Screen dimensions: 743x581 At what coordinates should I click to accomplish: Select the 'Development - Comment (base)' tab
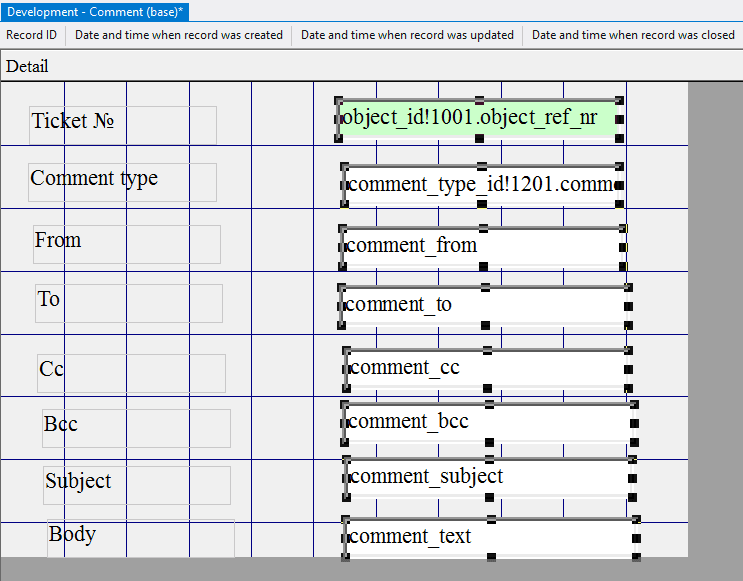click(95, 11)
